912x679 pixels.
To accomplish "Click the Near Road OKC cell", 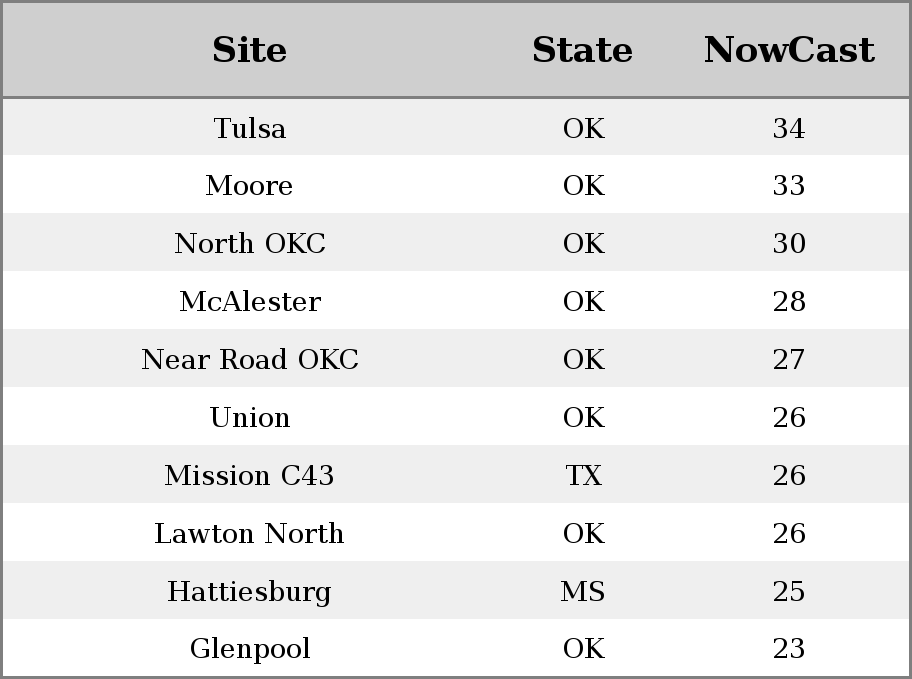I will (250, 359).
